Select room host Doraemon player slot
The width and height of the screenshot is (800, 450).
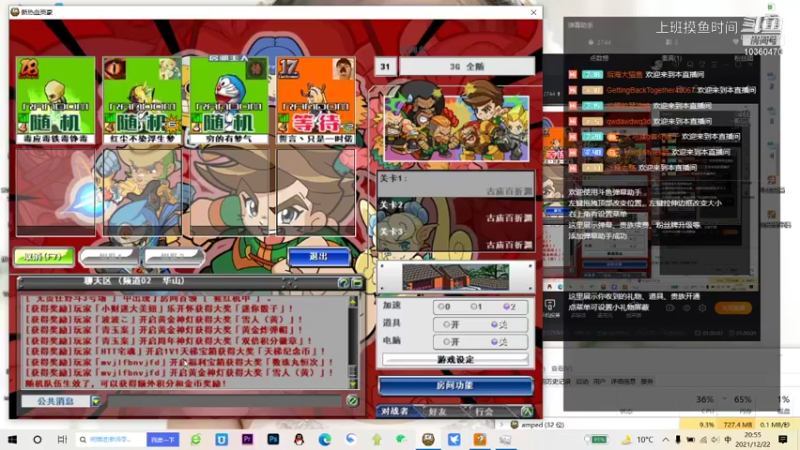[x=229, y=99]
